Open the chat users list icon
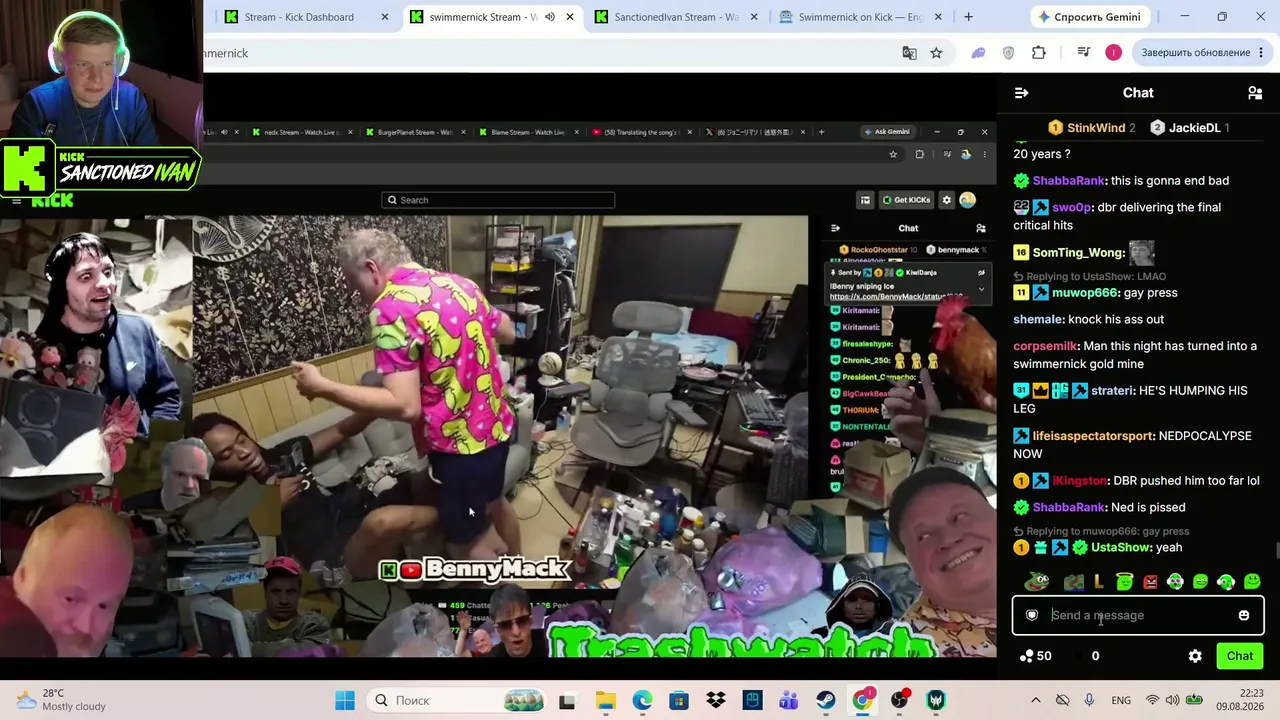Screen dimensions: 1280x720 coord(1255,93)
